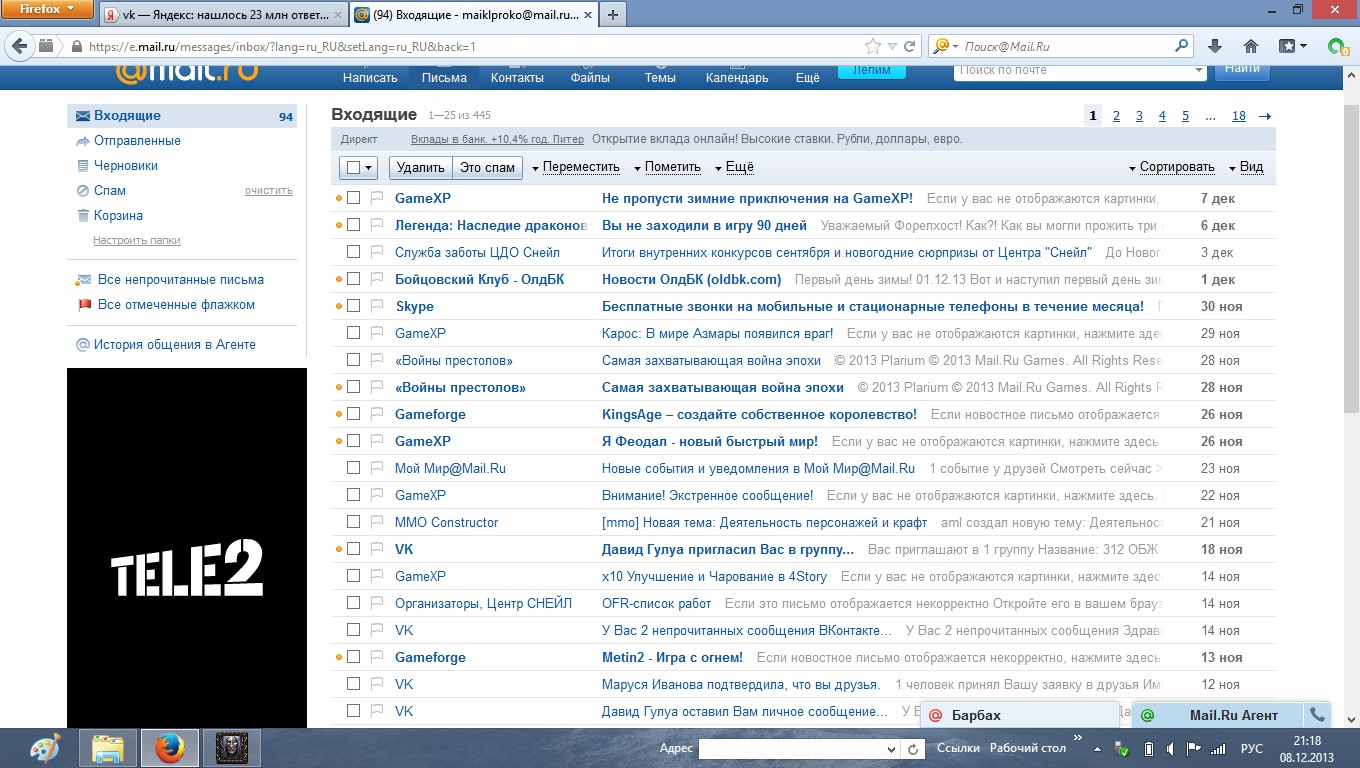Click the volume icon in system tray
The image size is (1360, 768).
pos(1169,749)
